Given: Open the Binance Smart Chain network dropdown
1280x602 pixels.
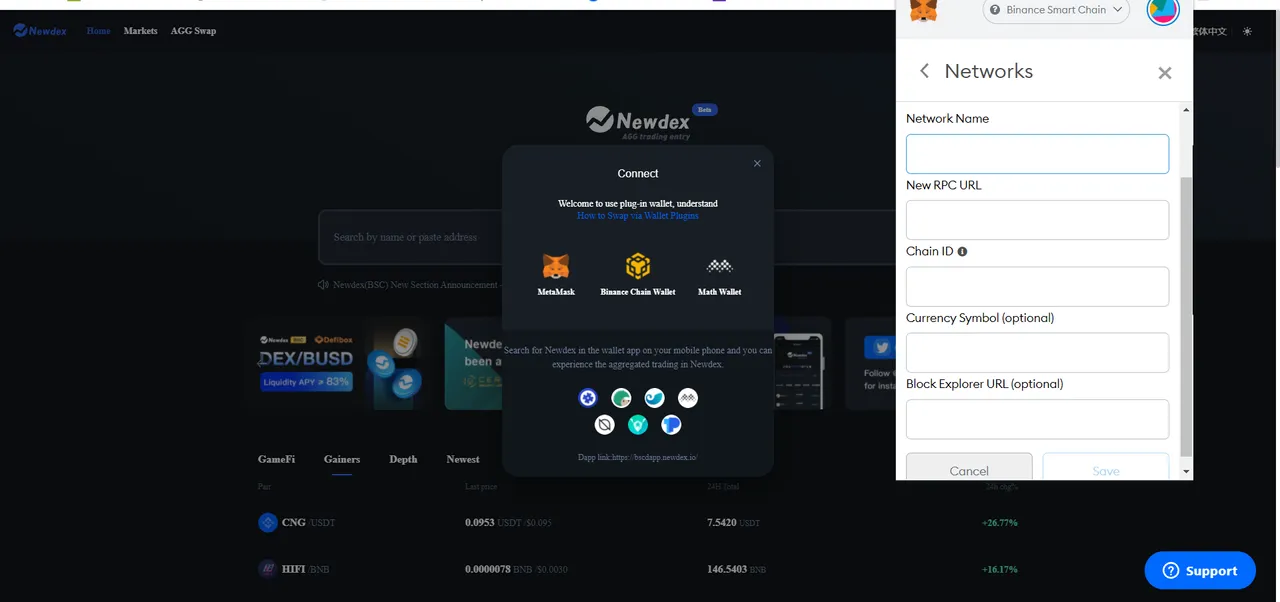Looking at the screenshot, I should tap(1056, 10).
